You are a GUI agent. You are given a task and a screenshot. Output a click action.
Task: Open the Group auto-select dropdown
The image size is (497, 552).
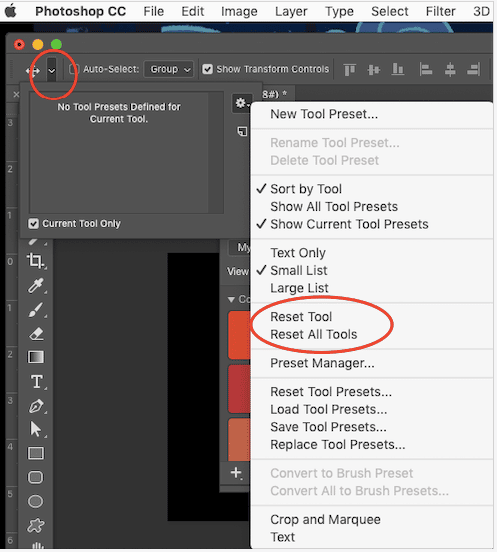[169, 69]
